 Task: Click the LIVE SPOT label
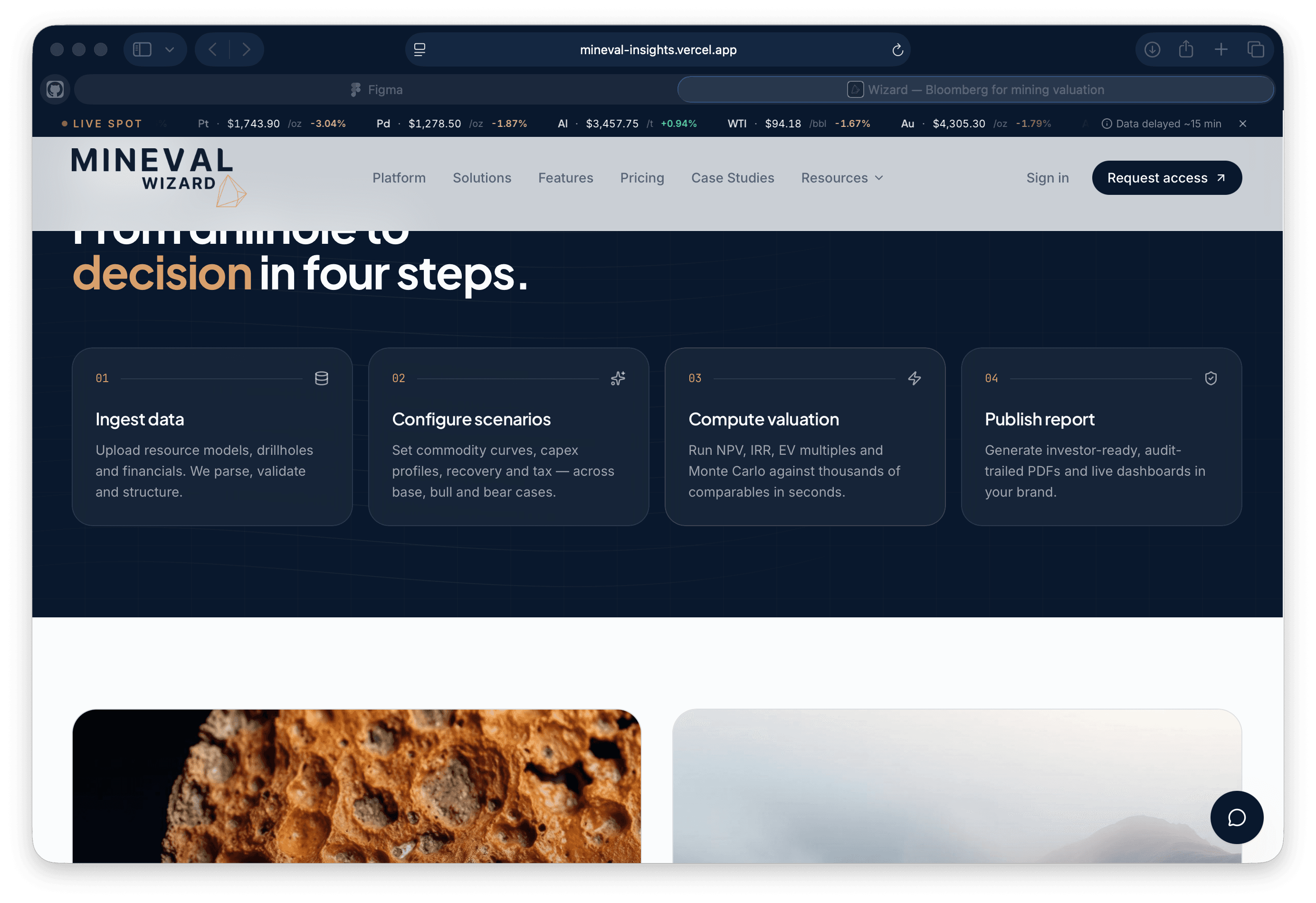107,124
